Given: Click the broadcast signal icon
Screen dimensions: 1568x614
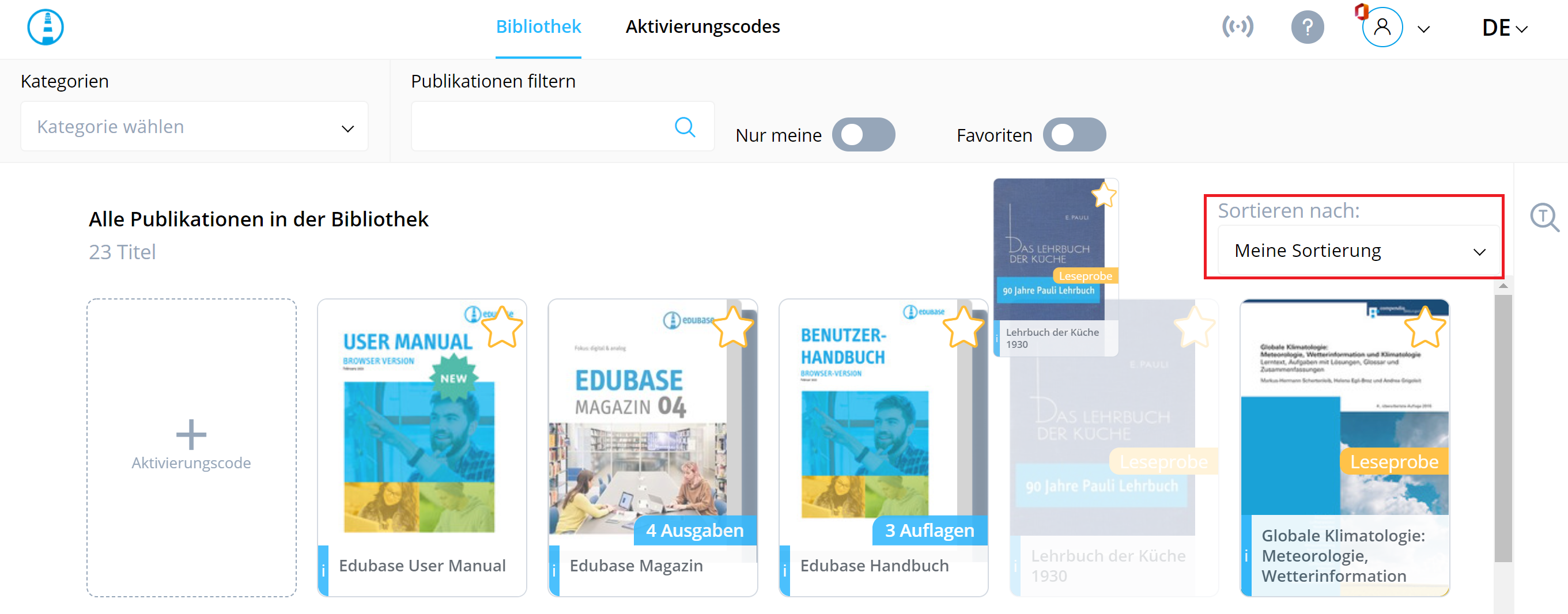Looking at the screenshot, I should click(x=1237, y=26).
